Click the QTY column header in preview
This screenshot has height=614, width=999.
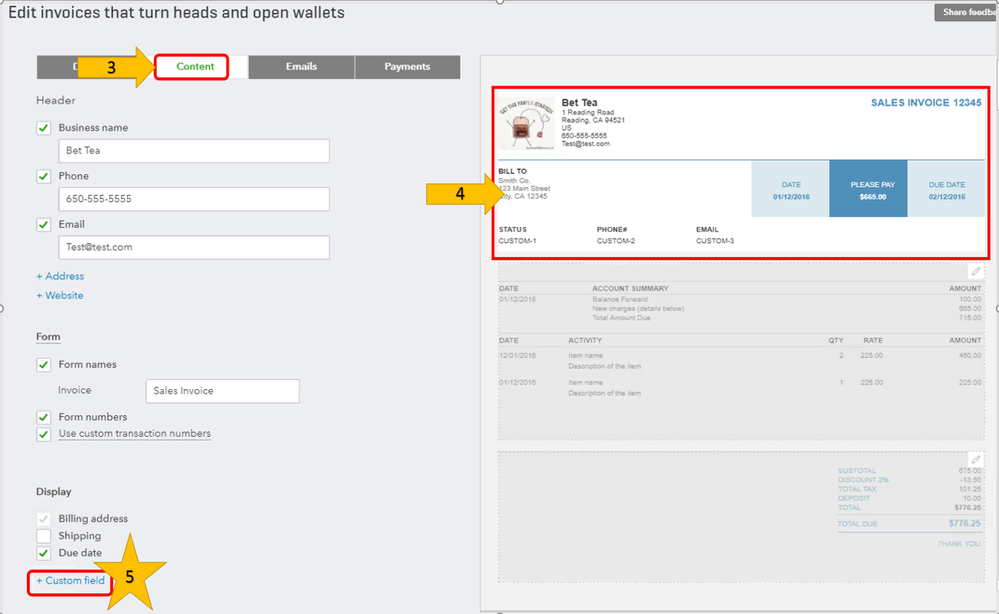(x=836, y=341)
